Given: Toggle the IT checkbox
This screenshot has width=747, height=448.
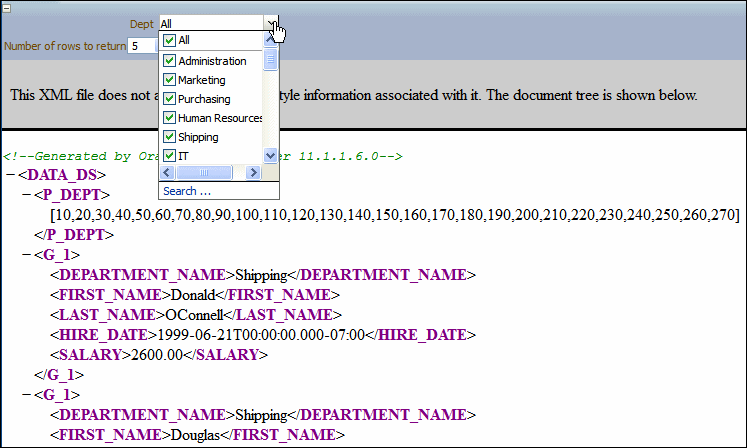Looking at the screenshot, I should [169, 155].
